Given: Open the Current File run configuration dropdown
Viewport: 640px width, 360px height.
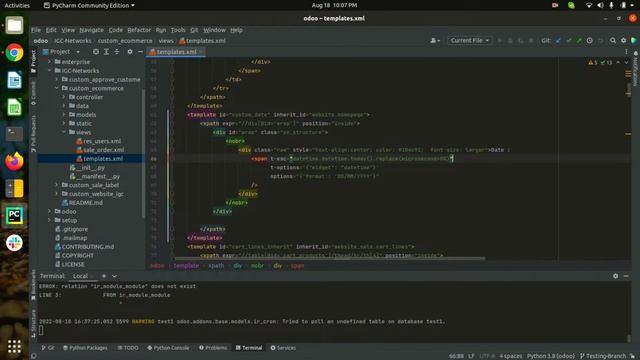Looking at the screenshot, I should 469,40.
